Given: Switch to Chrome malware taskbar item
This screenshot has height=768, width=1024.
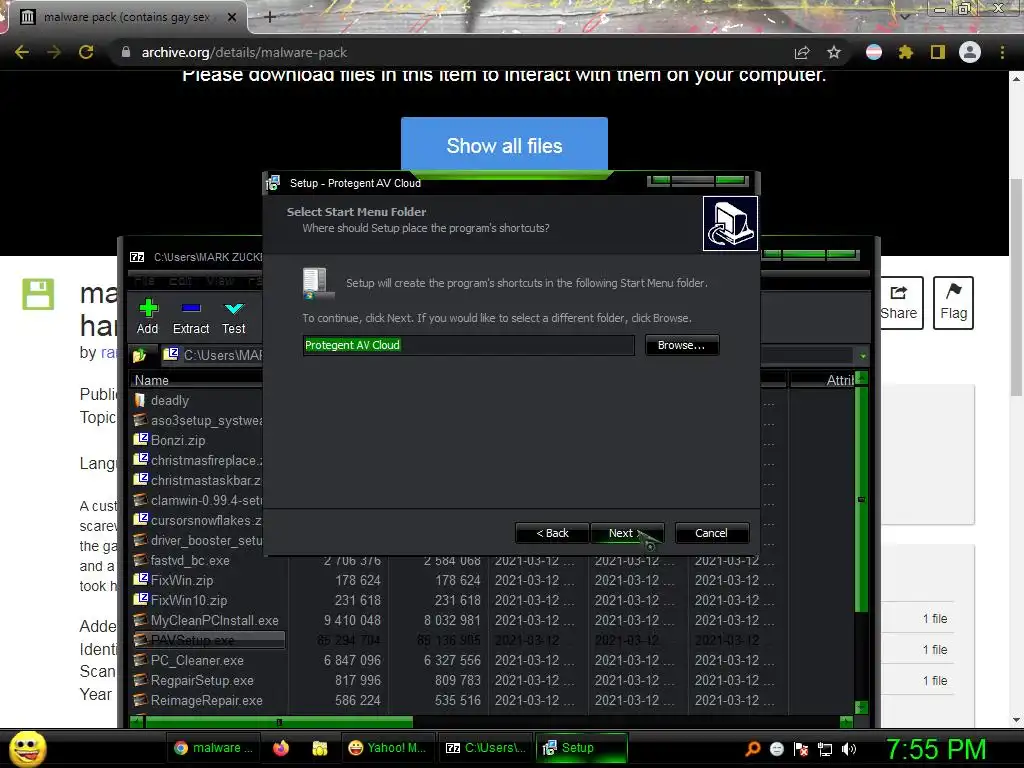Looking at the screenshot, I should point(214,748).
